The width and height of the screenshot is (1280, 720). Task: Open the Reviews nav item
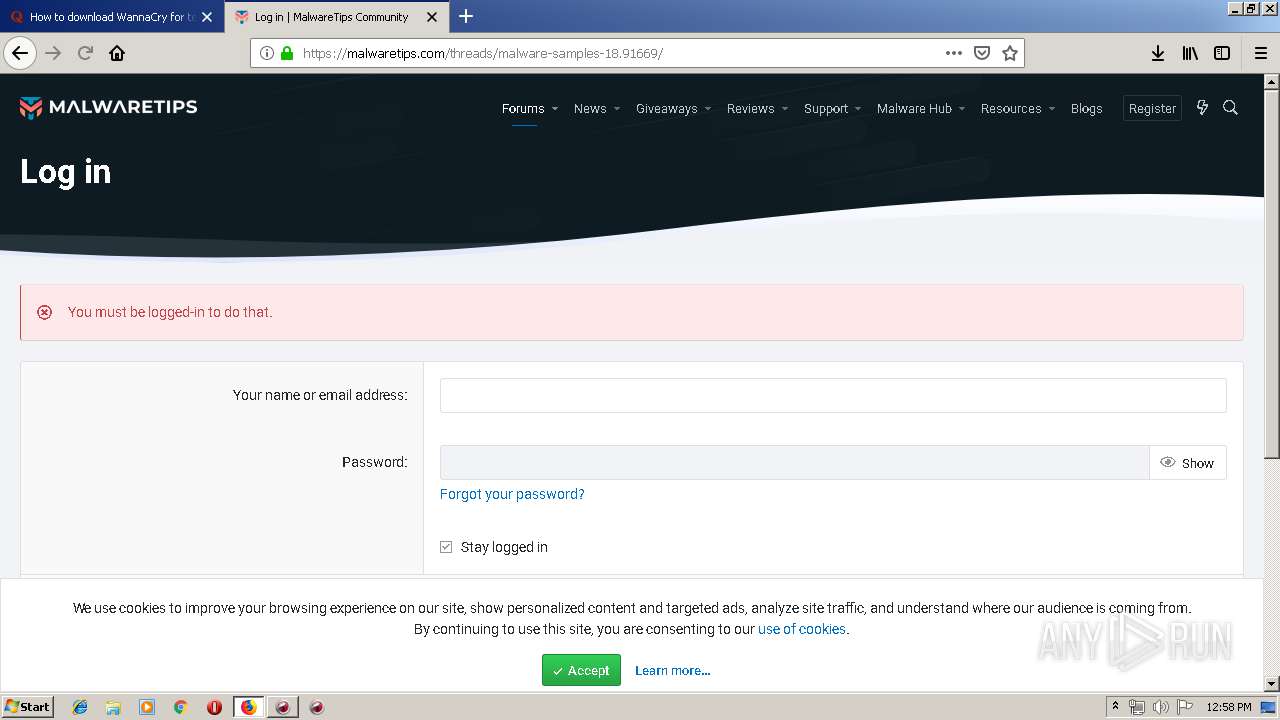coord(751,109)
